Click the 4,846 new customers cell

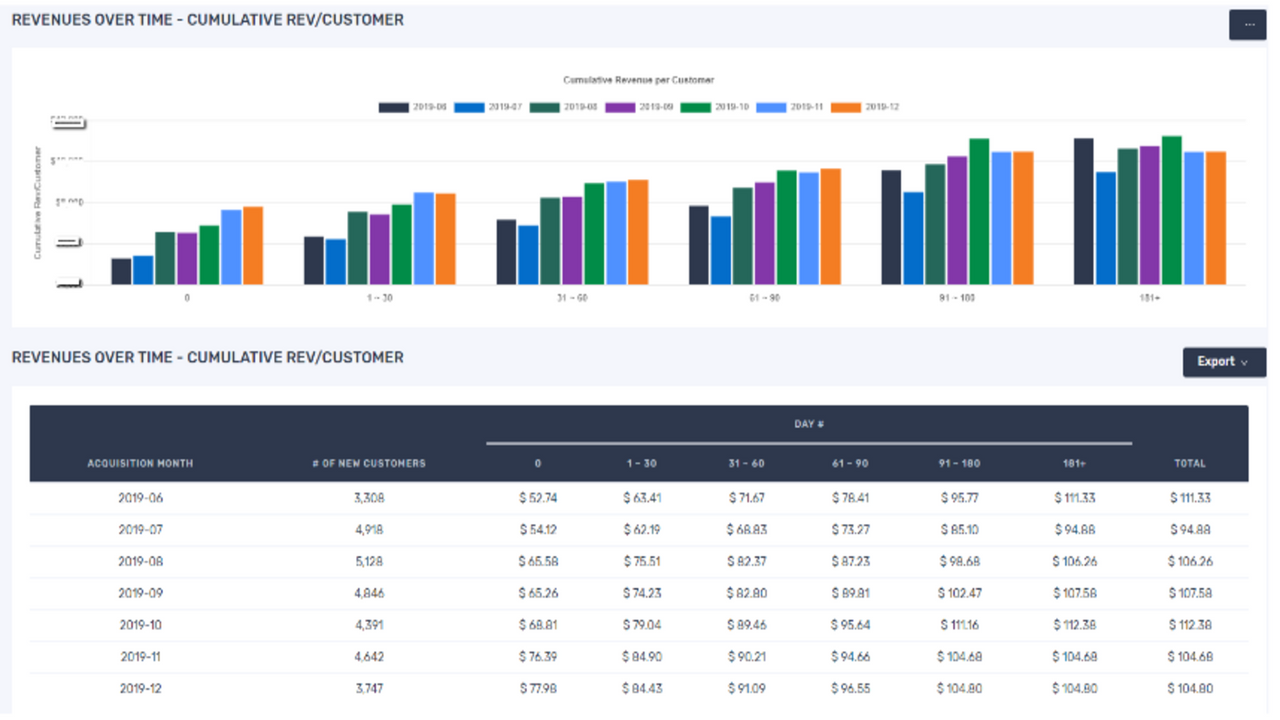pos(369,594)
